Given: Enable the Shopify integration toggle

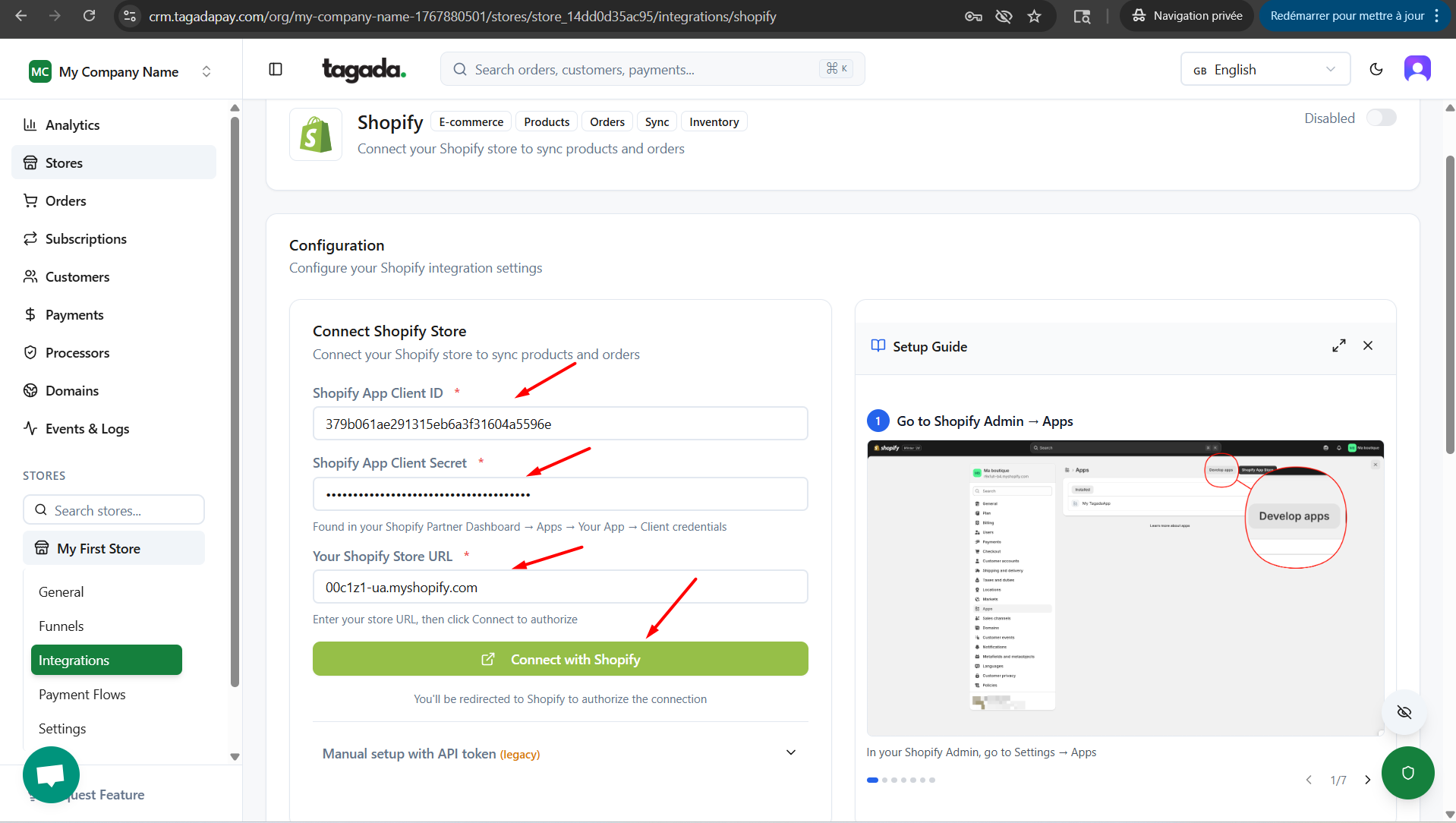Looking at the screenshot, I should click(1381, 118).
